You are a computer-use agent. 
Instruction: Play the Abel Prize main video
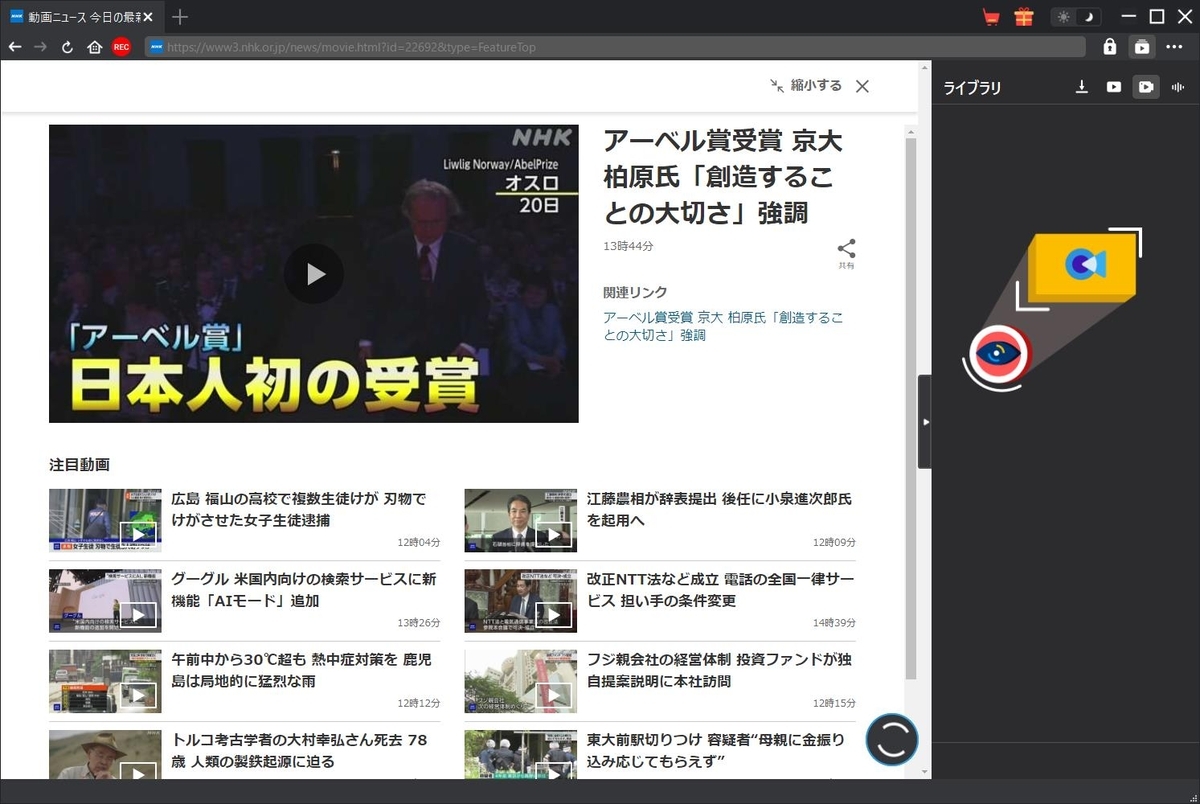tap(314, 274)
